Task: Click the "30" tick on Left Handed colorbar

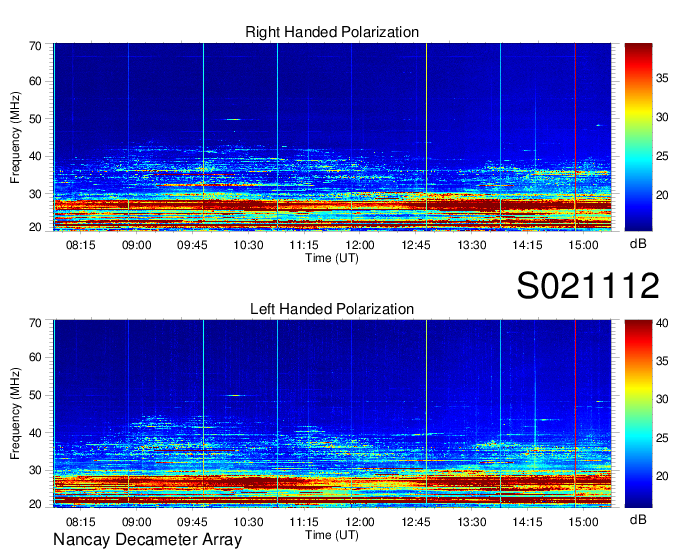Action: 662,399
